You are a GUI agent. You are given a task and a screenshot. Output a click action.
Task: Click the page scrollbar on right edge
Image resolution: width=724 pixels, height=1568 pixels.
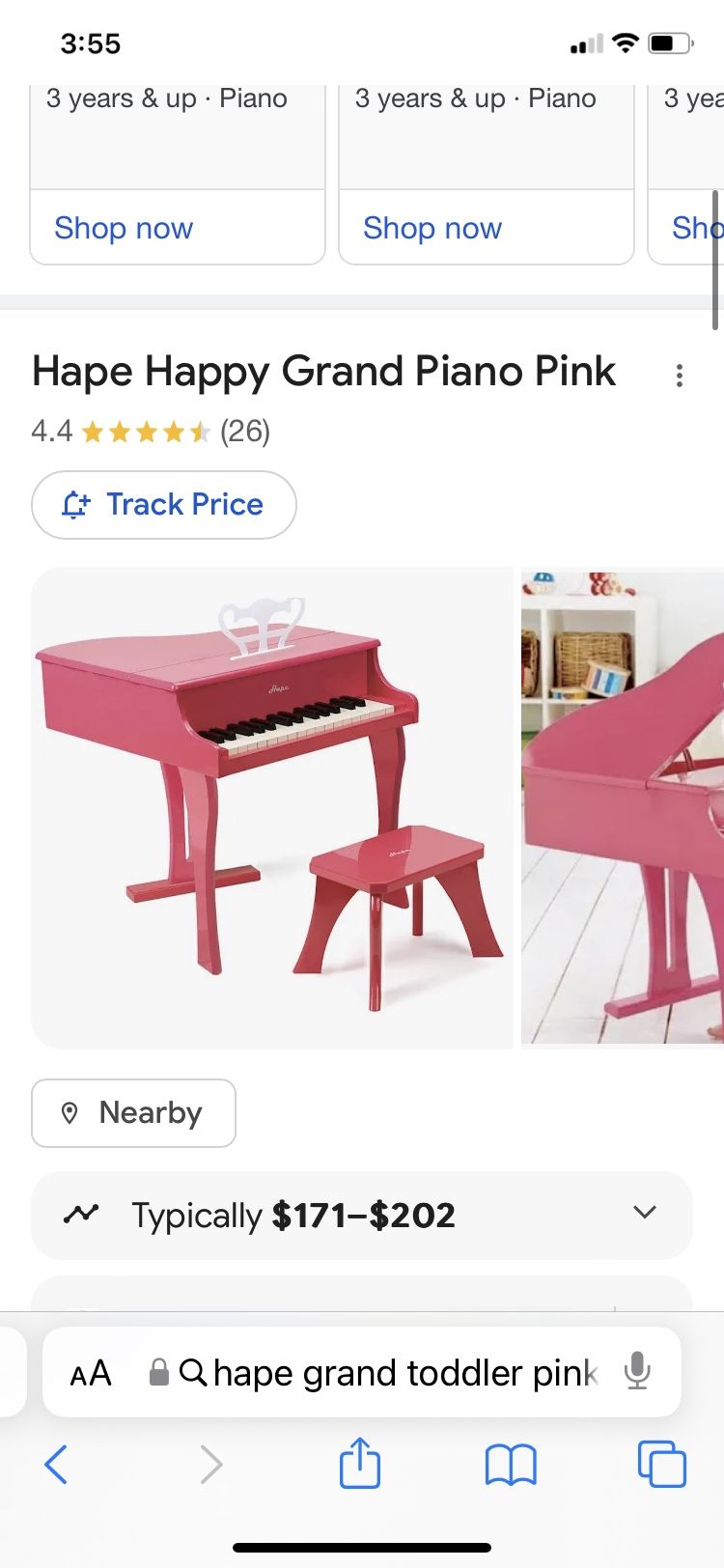[x=715, y=261]
